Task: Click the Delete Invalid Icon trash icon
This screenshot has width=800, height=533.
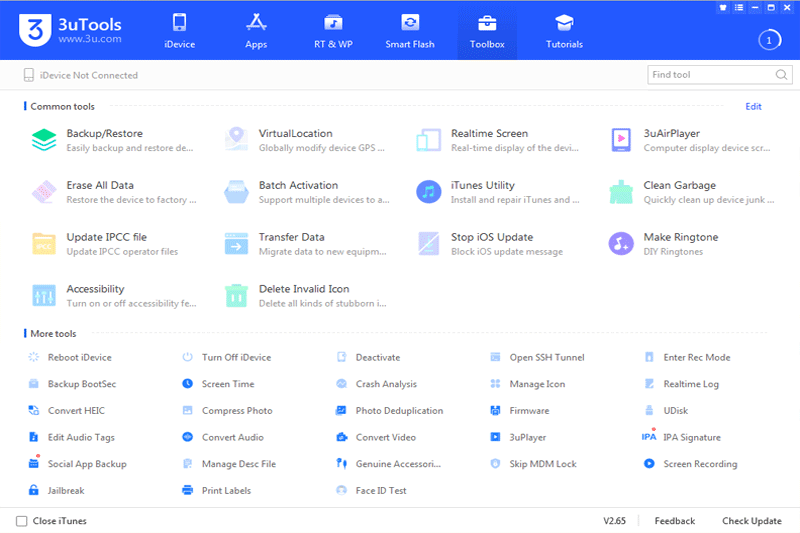Action: (x=236, y=296)
